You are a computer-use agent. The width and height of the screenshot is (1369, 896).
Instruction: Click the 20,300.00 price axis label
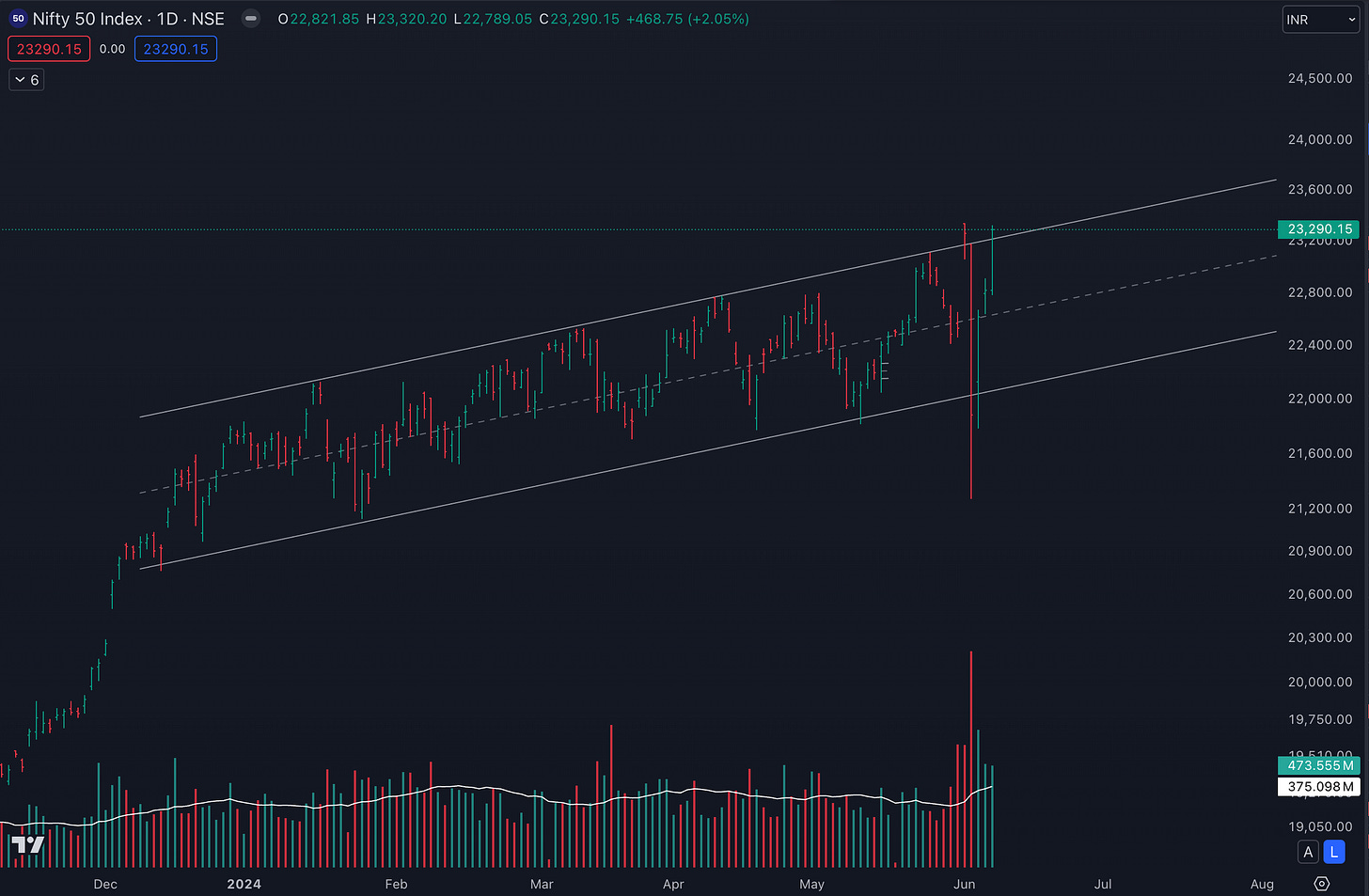coord(1319,637)
